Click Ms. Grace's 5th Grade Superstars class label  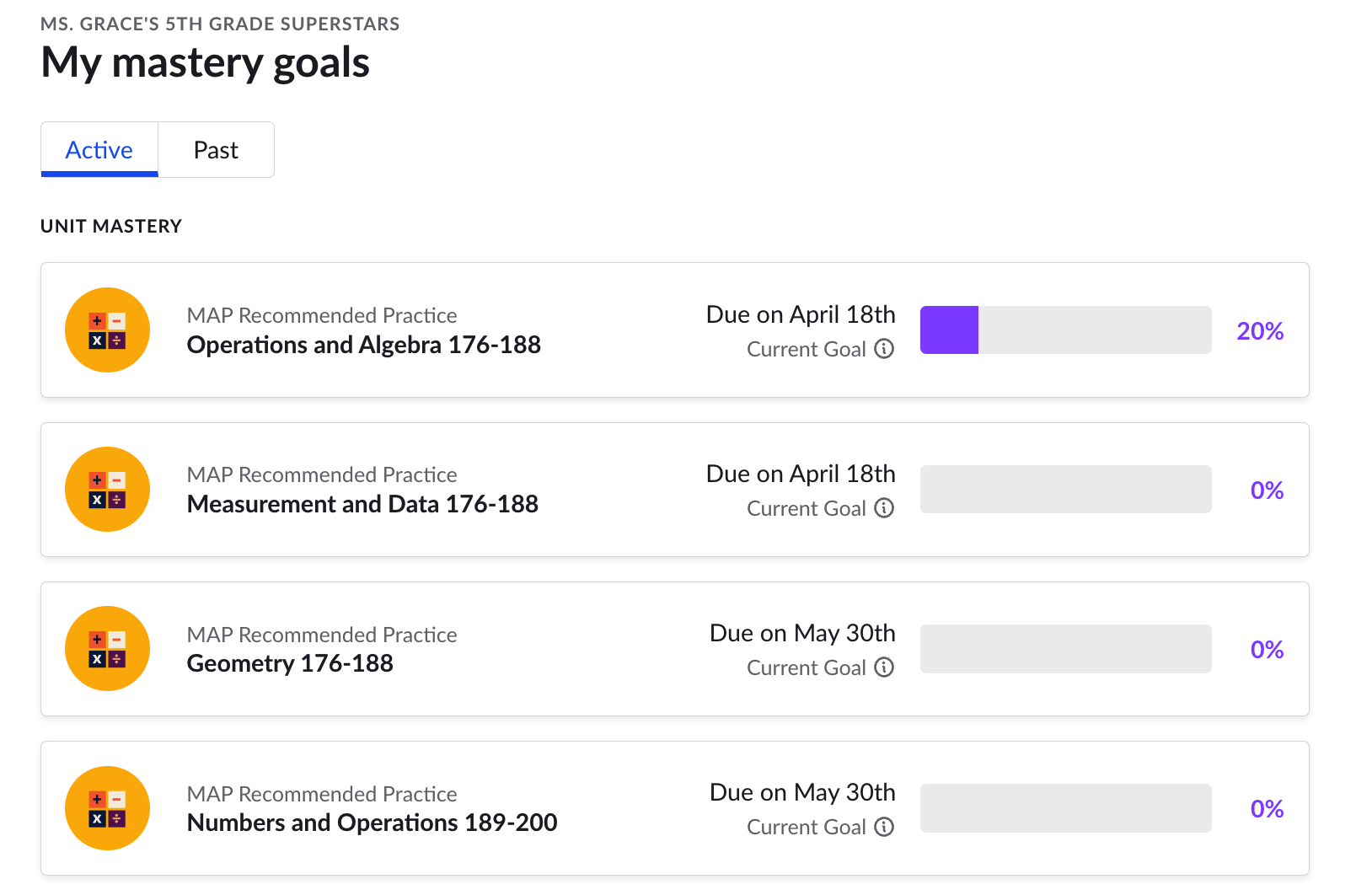click(220, 24)
